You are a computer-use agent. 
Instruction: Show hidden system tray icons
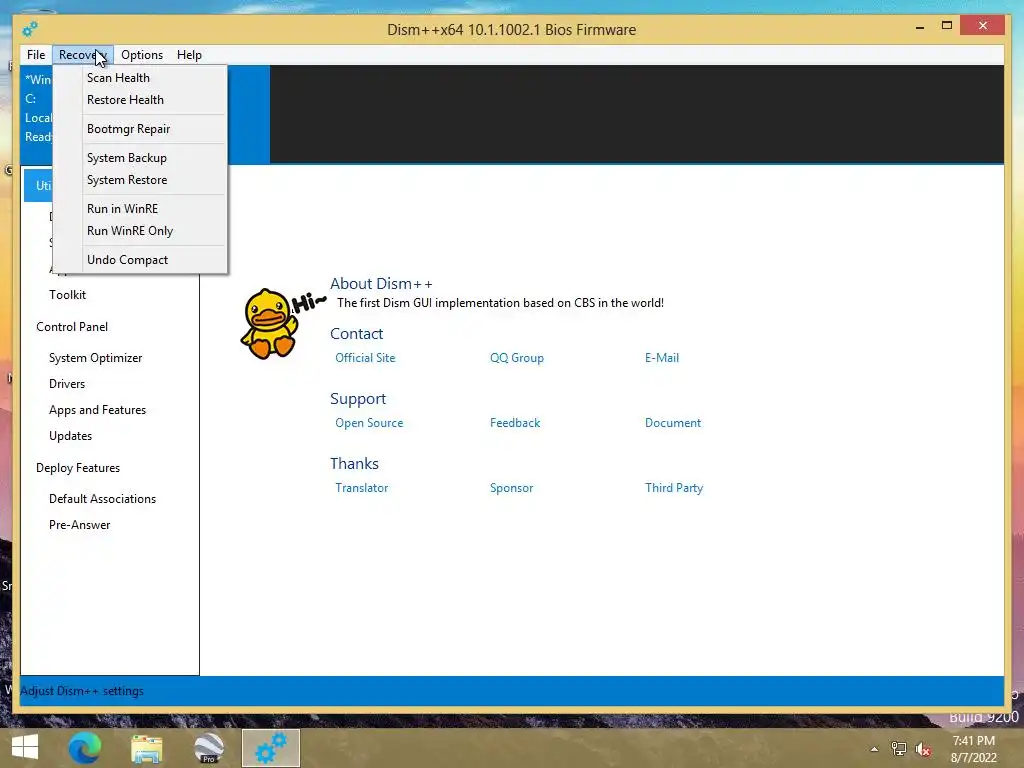point(874,749)
